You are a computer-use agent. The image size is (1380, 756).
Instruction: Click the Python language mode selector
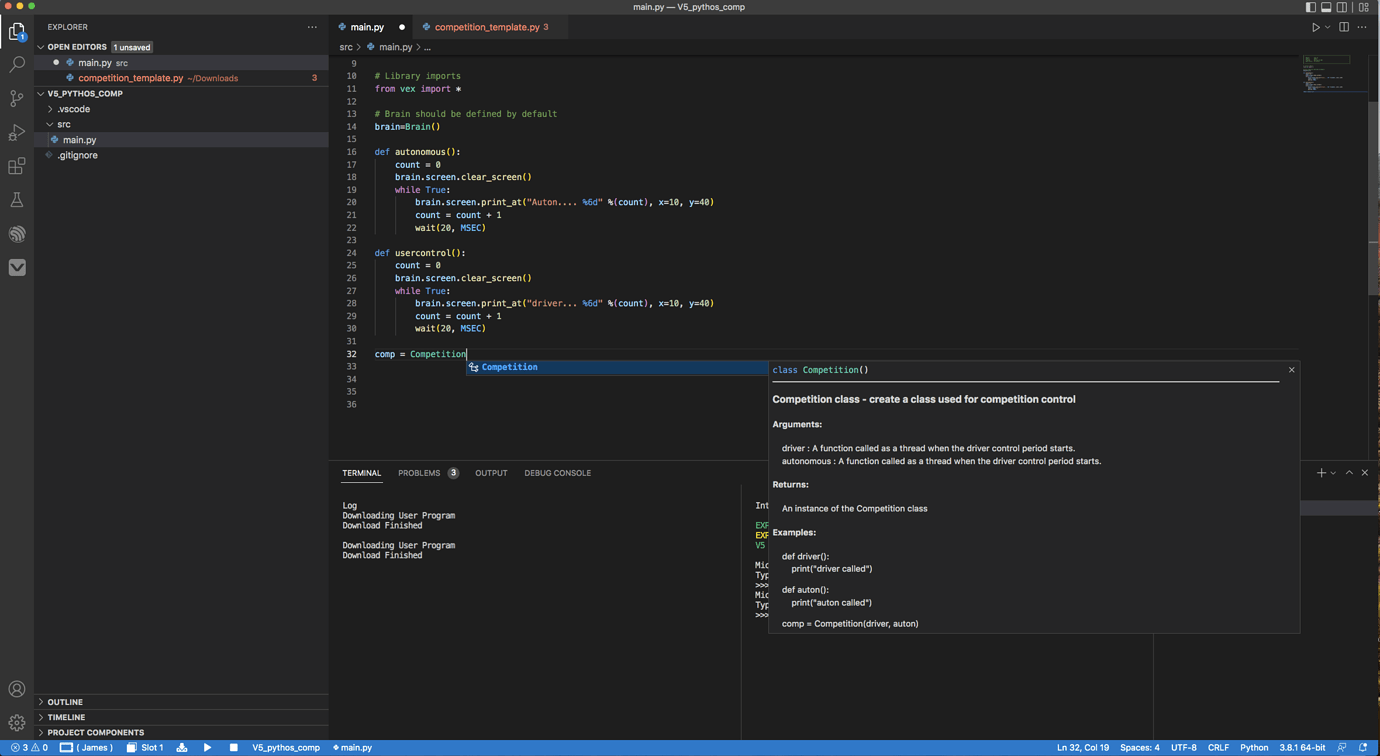[1254, 748]
